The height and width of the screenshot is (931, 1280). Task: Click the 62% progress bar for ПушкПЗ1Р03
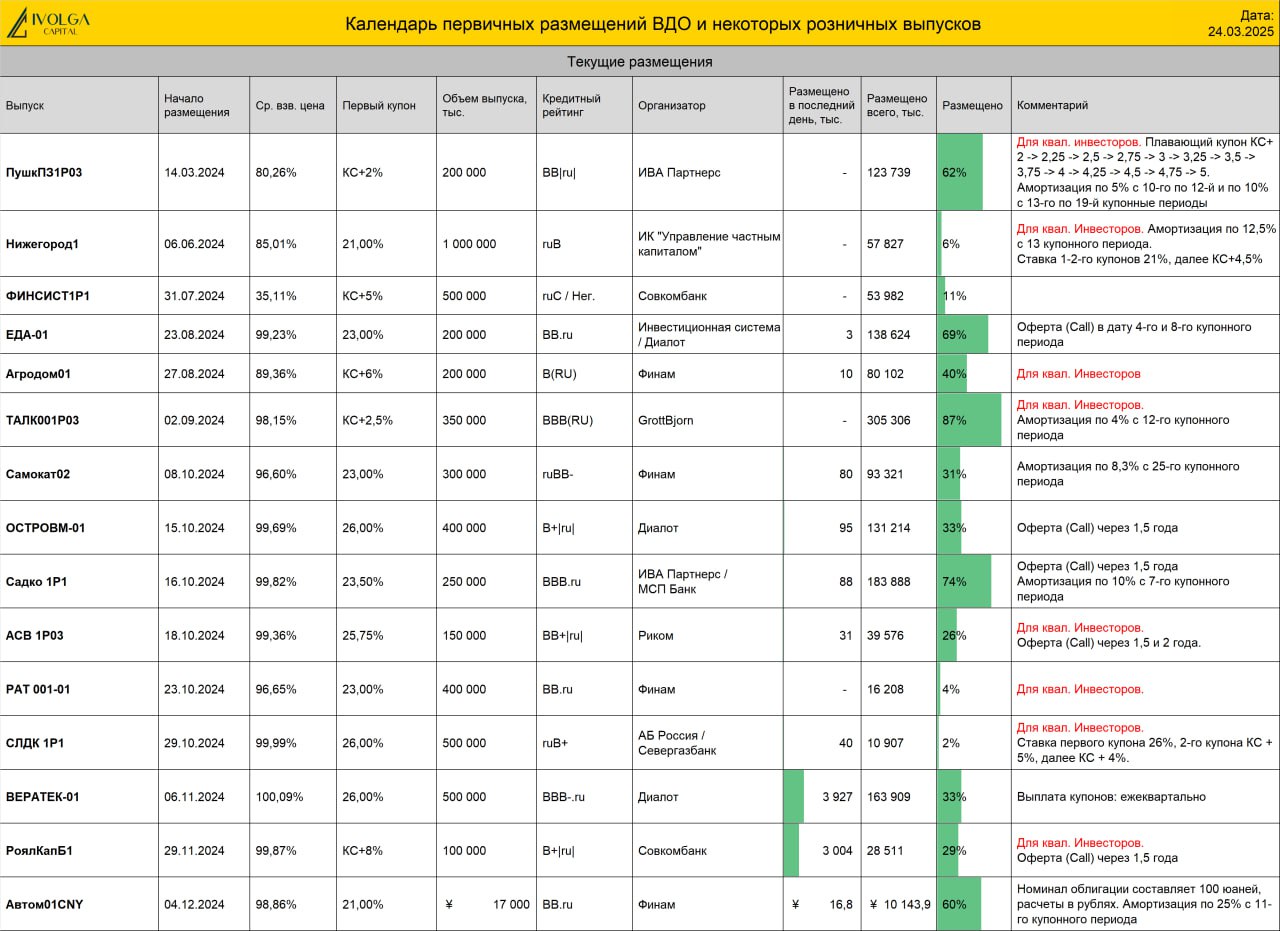click(x=960, y=172)
